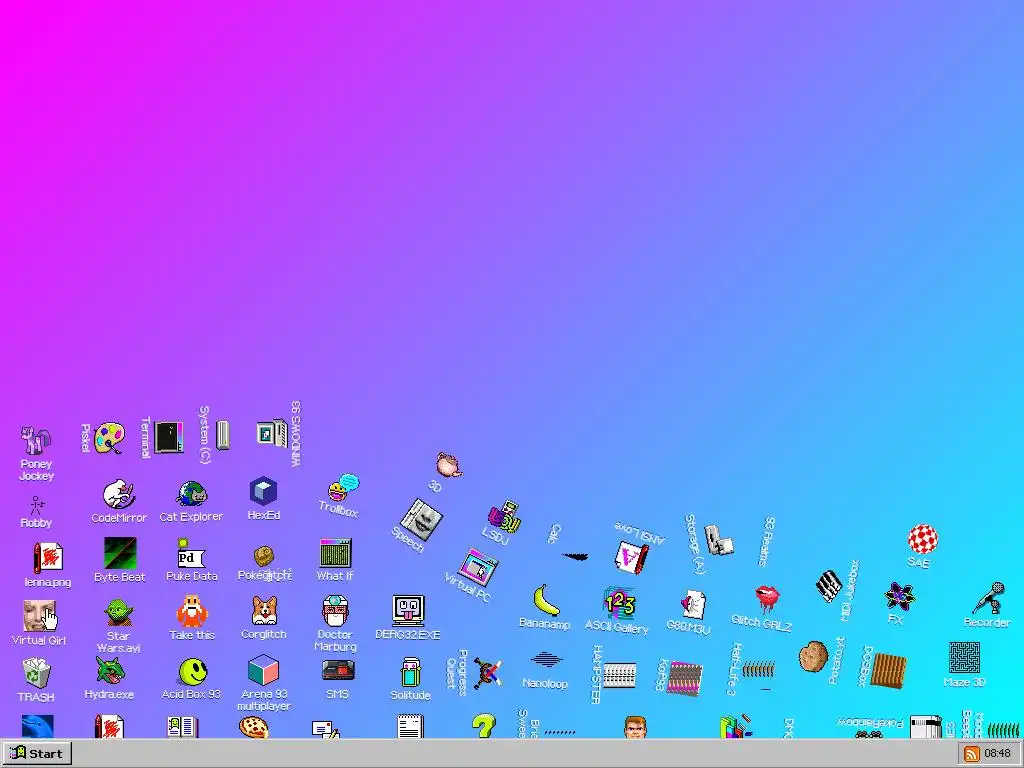Image resolution: width=1024 pixels, height=768 pixels.
Task: Launch the Virtual Girl icon
Action: tap(39, 616)
